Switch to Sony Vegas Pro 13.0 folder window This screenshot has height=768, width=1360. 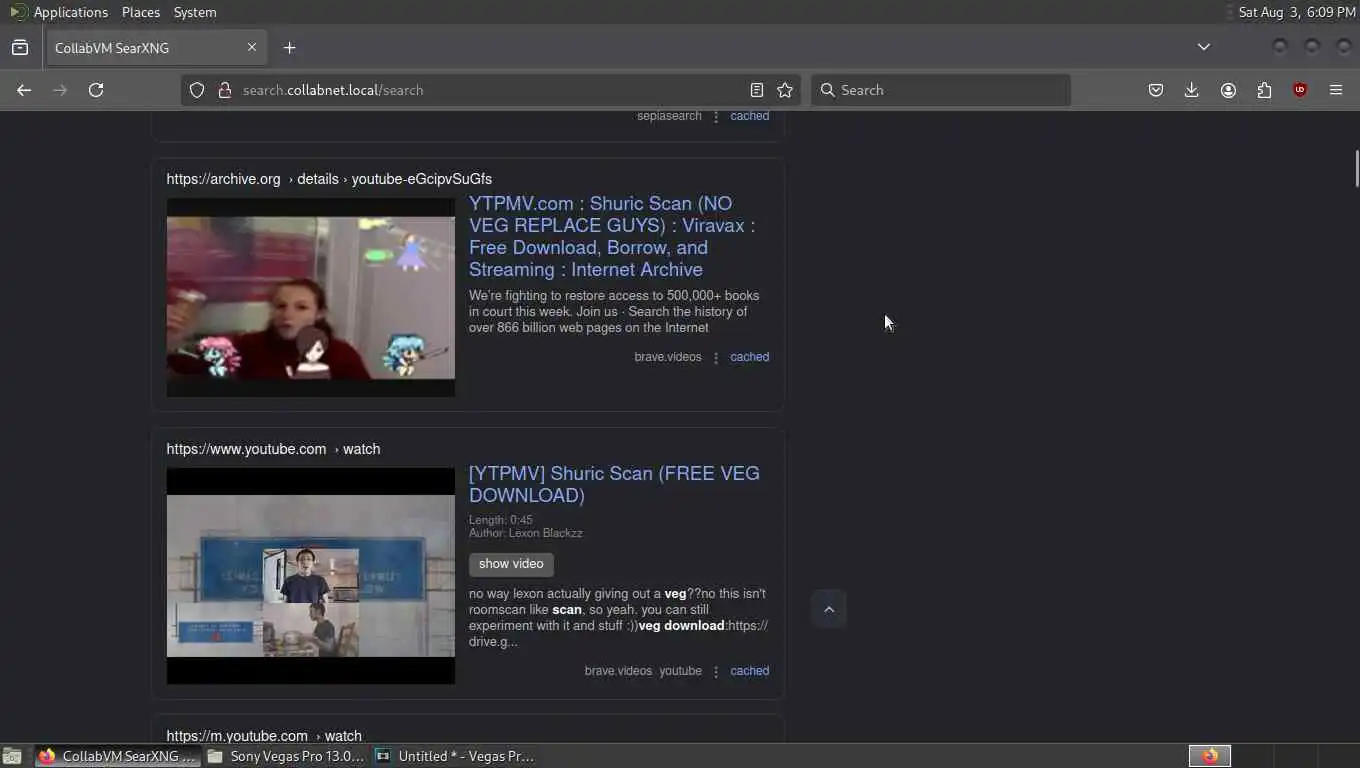(286, 756)
